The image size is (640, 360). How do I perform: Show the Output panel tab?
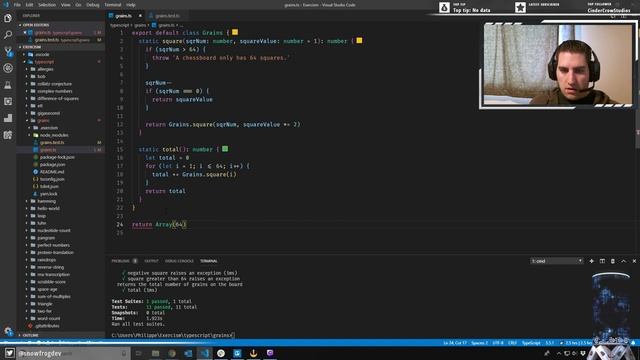151,261
